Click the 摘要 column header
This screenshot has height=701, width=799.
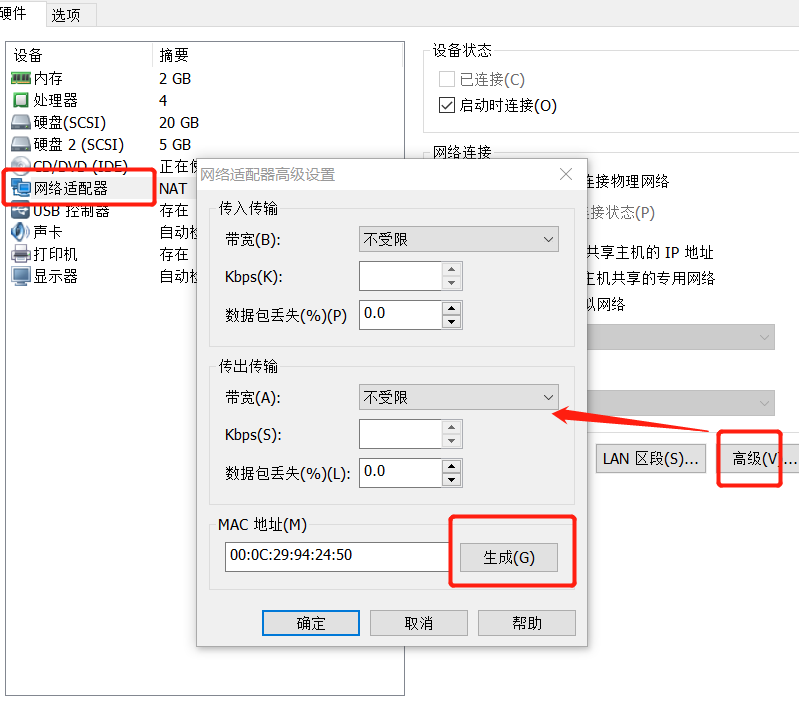click(277, 55)
